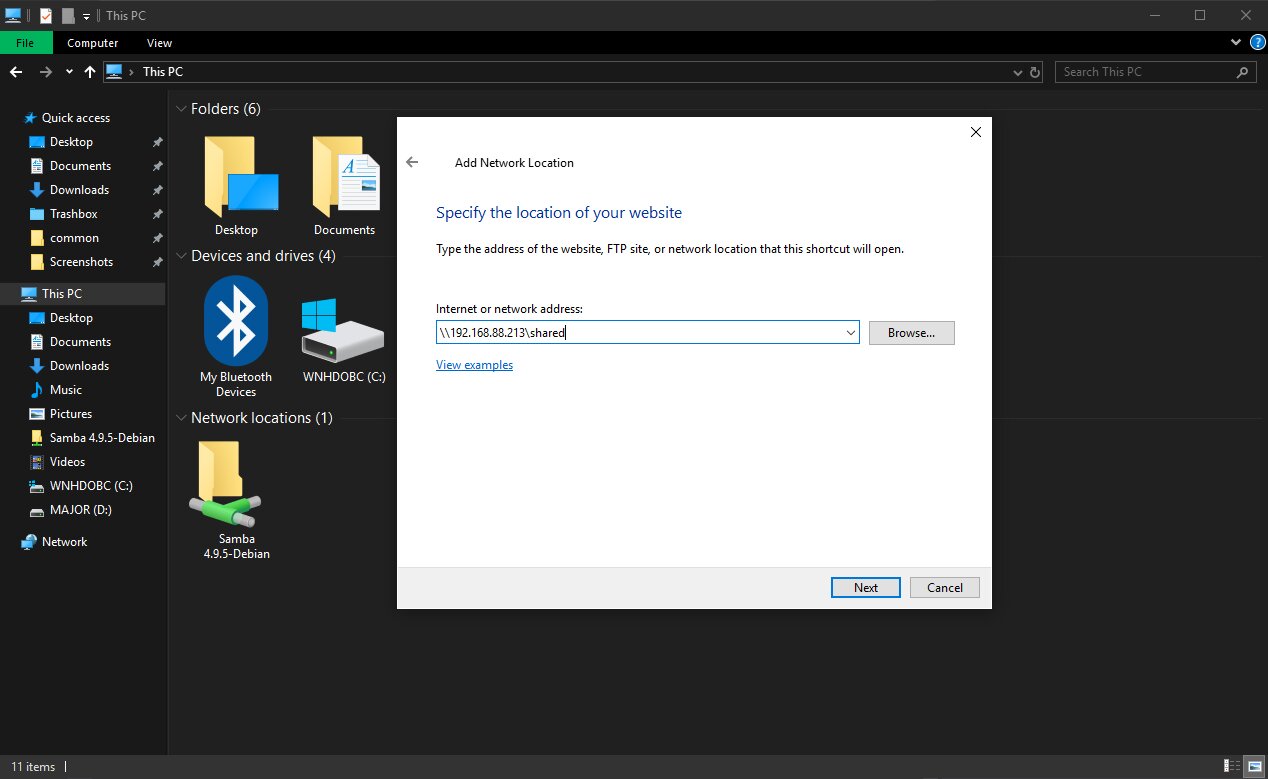Close the Add Network Location dialog
Image resolution: width=1268 pixels, height=779 pixels.
coord(976,131)
